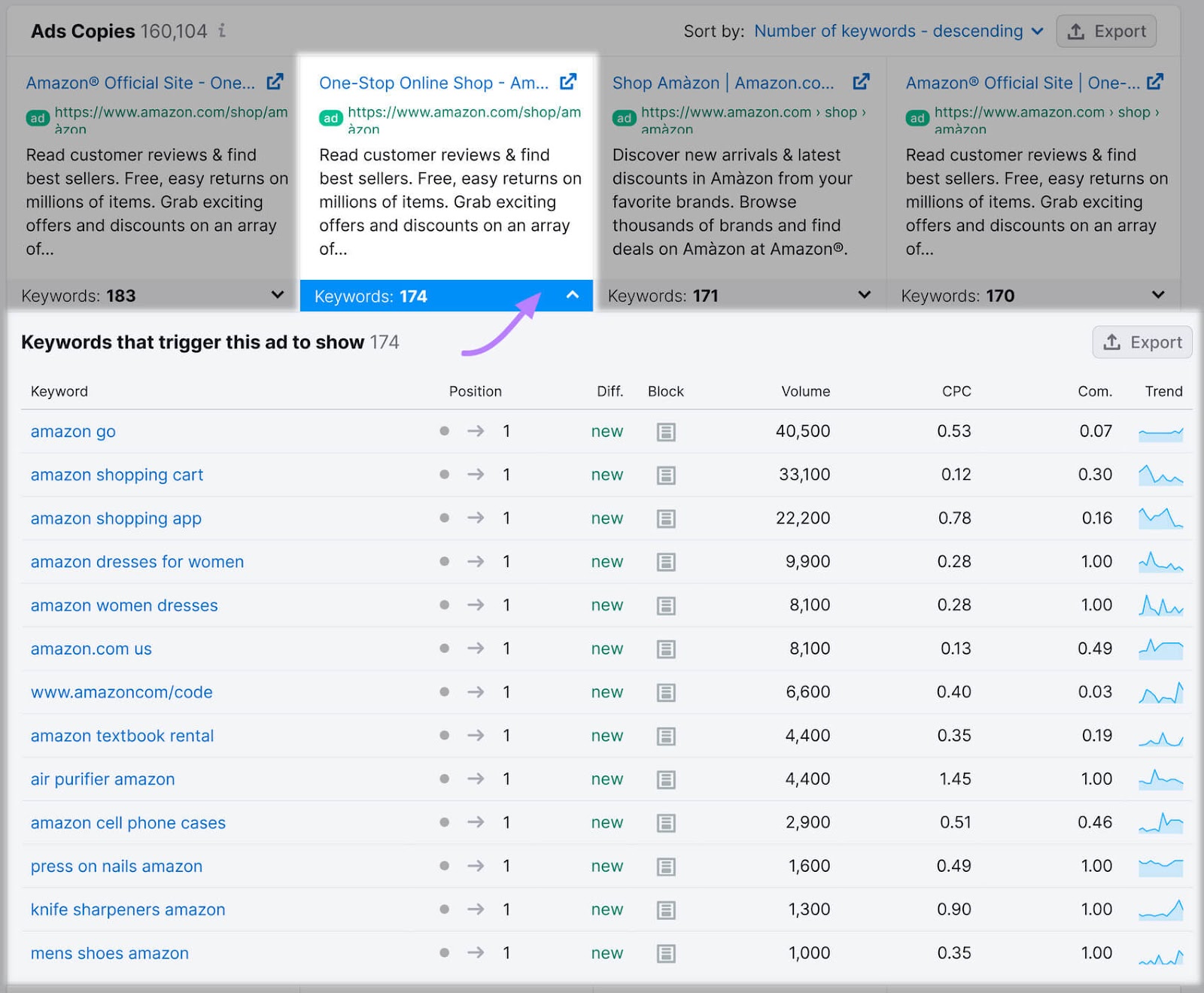
Task: Block the "amazon go" keyword
Action: 665,431
